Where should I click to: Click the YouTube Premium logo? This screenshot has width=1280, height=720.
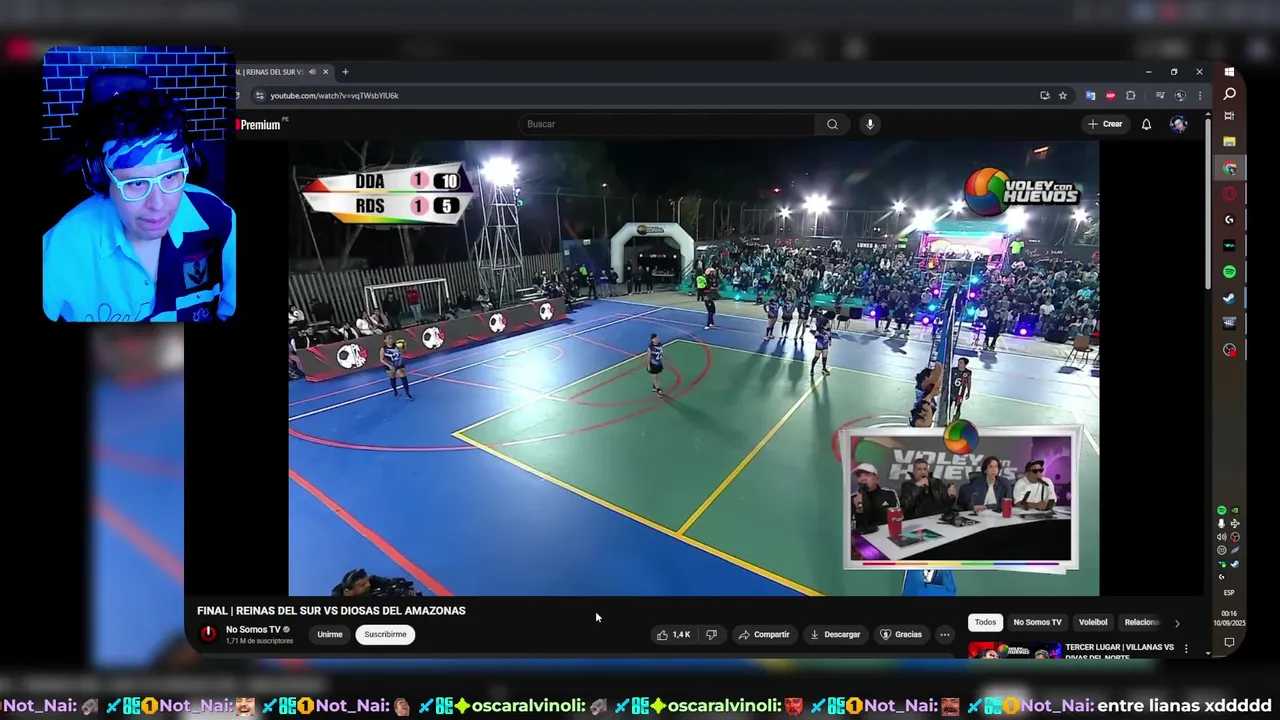click(258, 125)
